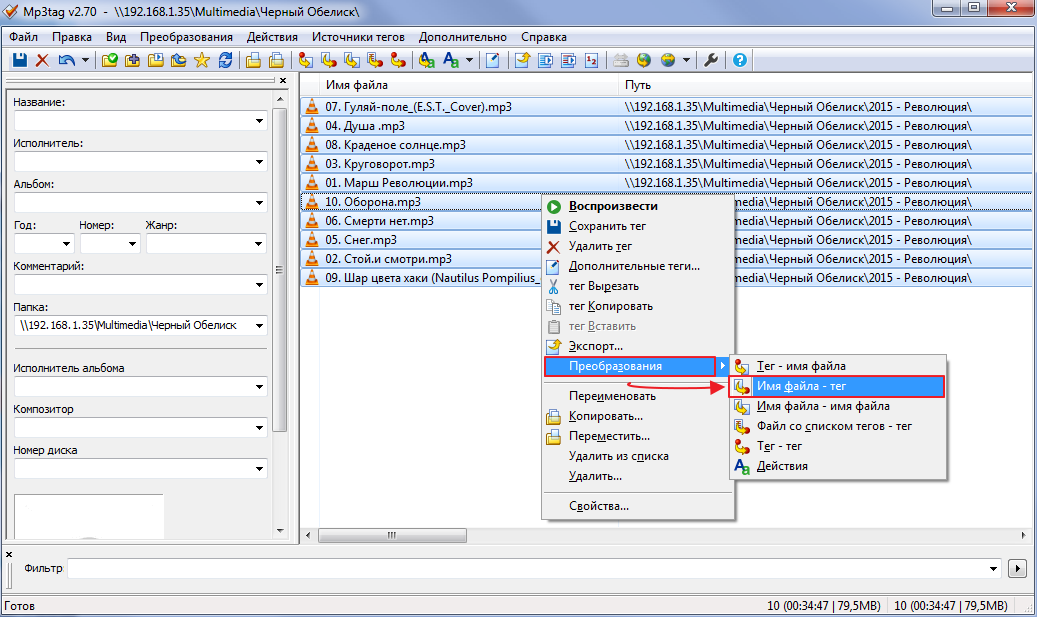Expand the Исполнитель field dropdown
Image resolution: width=1037 pixels, height=617 pixels.
coord(259,162)
